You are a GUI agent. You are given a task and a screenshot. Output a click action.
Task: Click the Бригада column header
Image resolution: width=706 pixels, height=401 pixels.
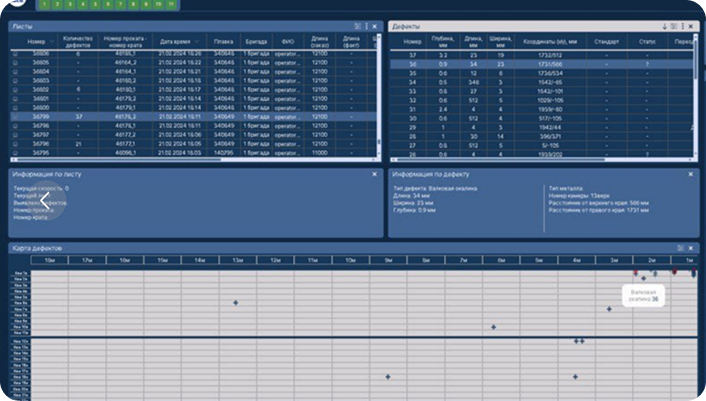(256, 41)
